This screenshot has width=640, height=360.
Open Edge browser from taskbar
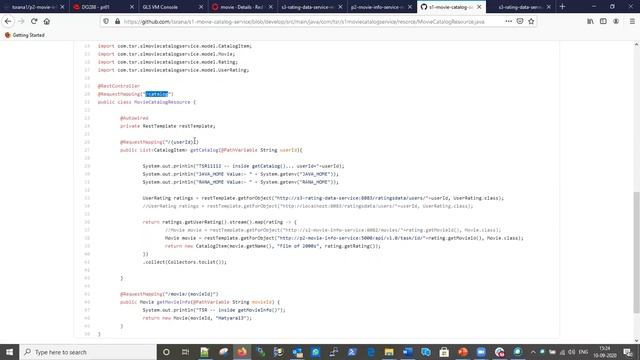371,352
